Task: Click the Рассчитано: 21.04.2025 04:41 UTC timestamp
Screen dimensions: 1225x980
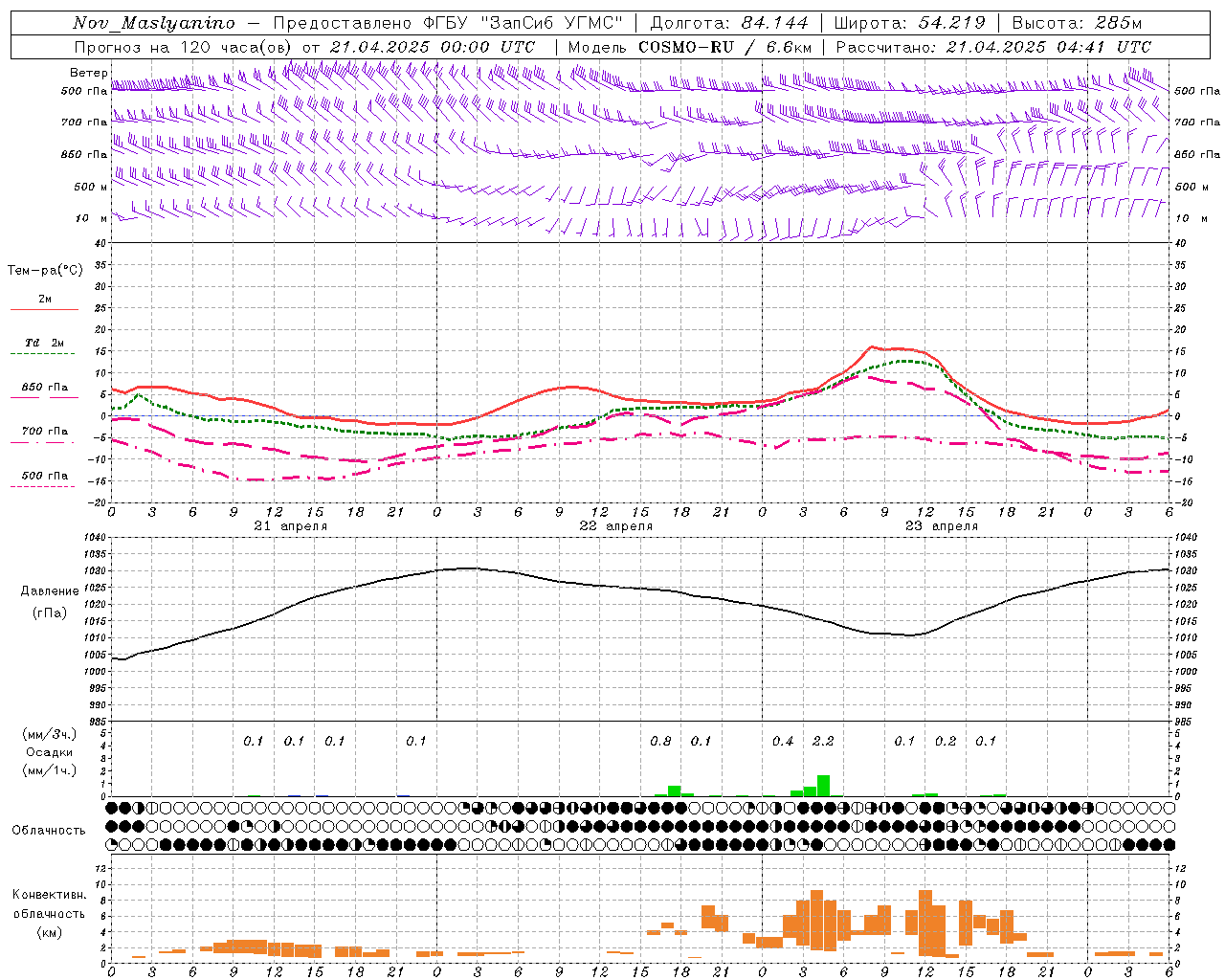Action: [x=993, y=47]
